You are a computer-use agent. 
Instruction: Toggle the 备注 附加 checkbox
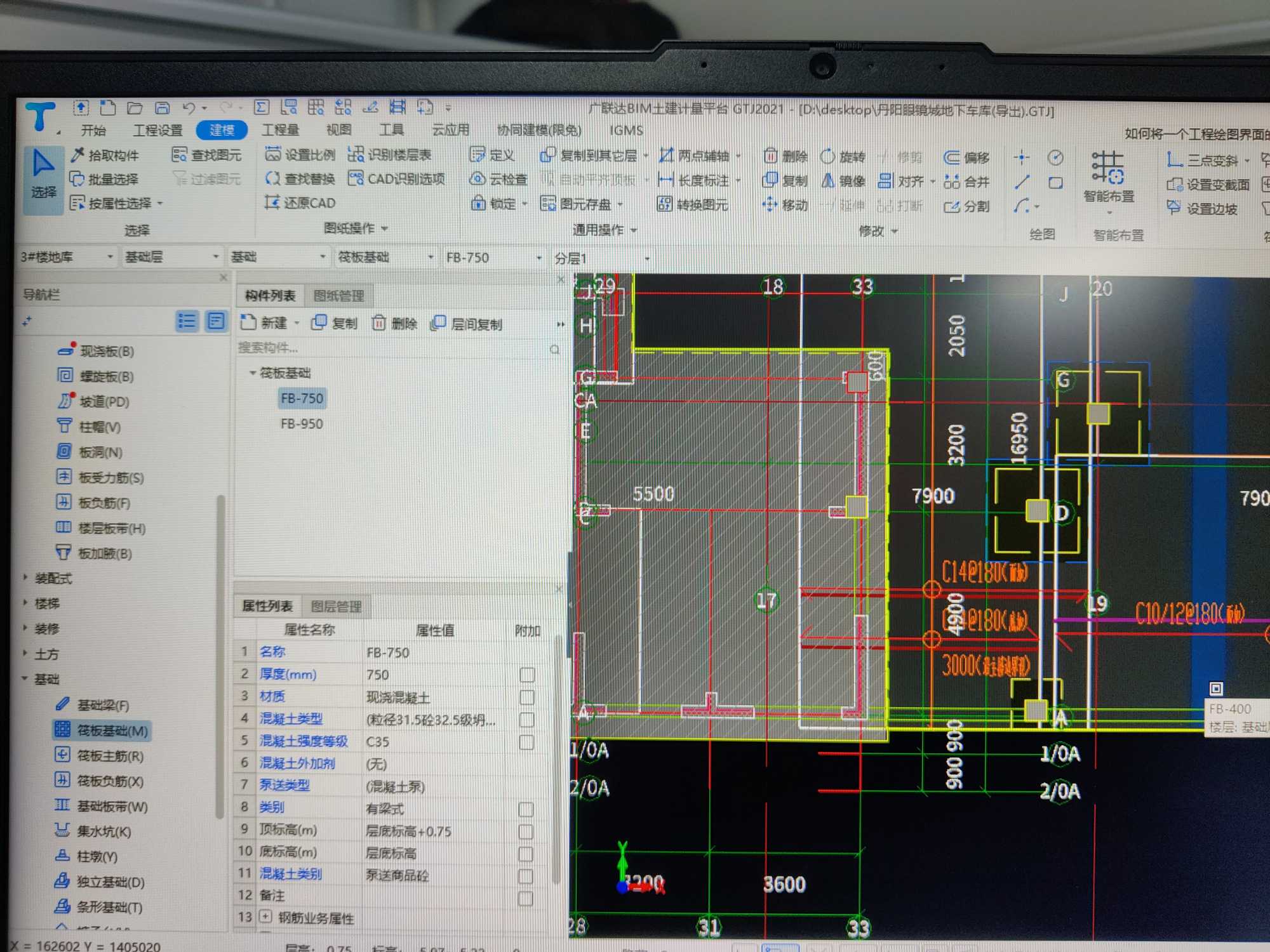pos(526,898)
